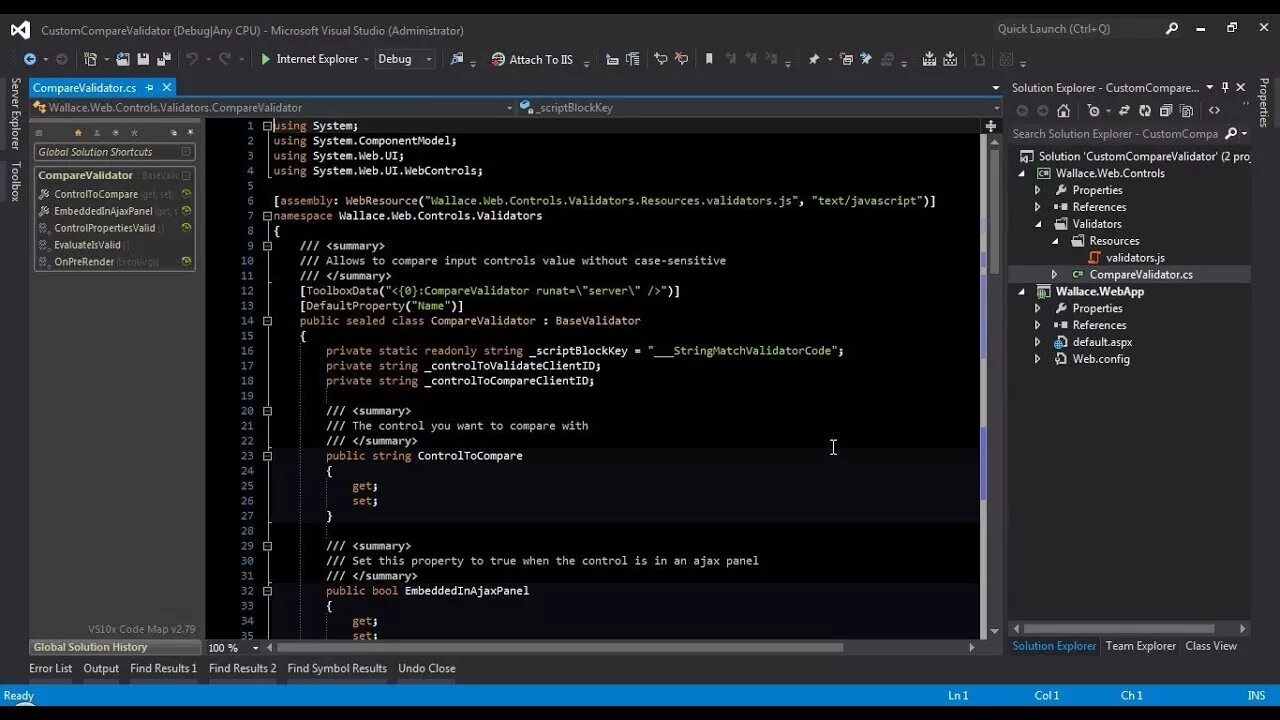Collapse the namespace block at line 7

267,216
